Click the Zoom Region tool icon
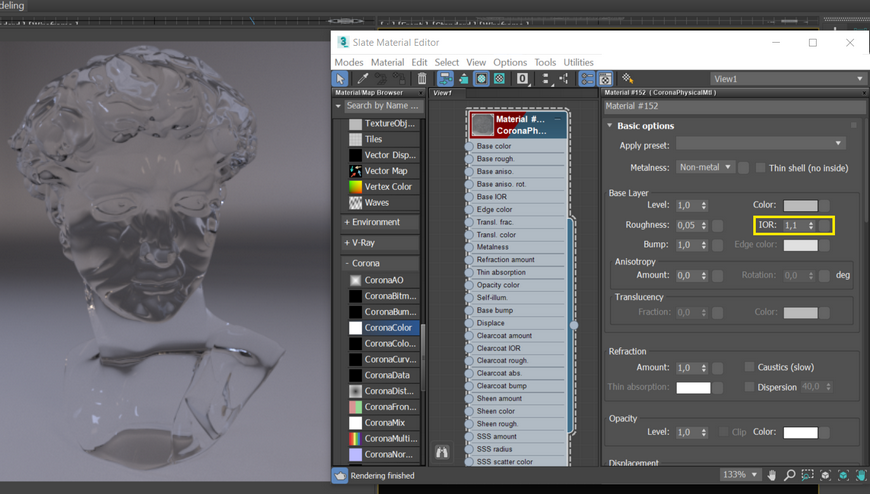870x494 pixels. (x=807, y=475)
